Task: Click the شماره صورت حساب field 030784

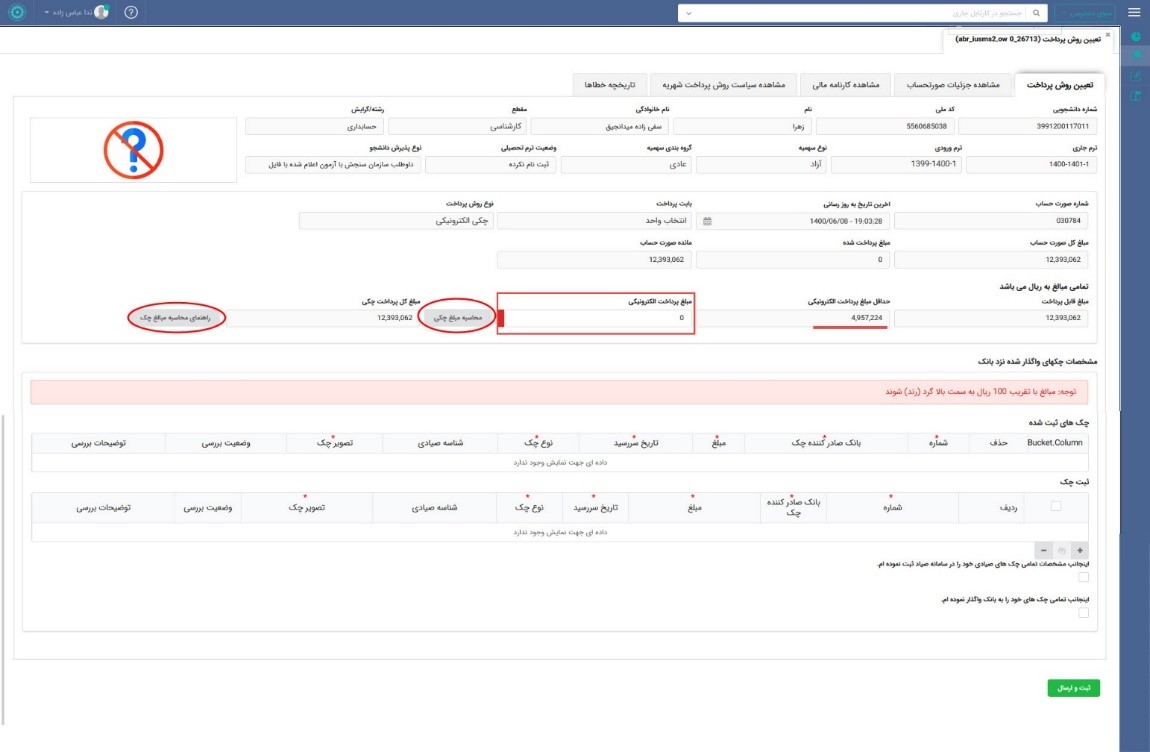Action: click(991, 221)
